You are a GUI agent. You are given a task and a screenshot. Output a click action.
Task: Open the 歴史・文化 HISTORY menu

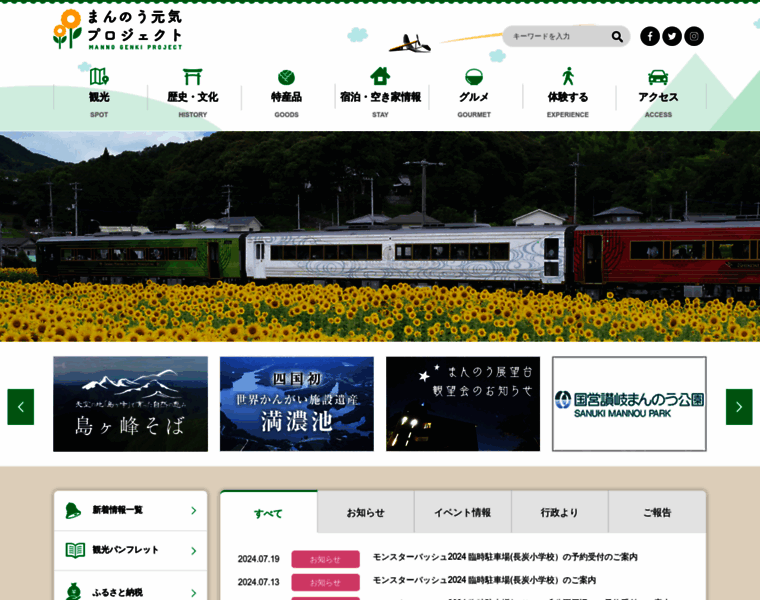point(192,93)
